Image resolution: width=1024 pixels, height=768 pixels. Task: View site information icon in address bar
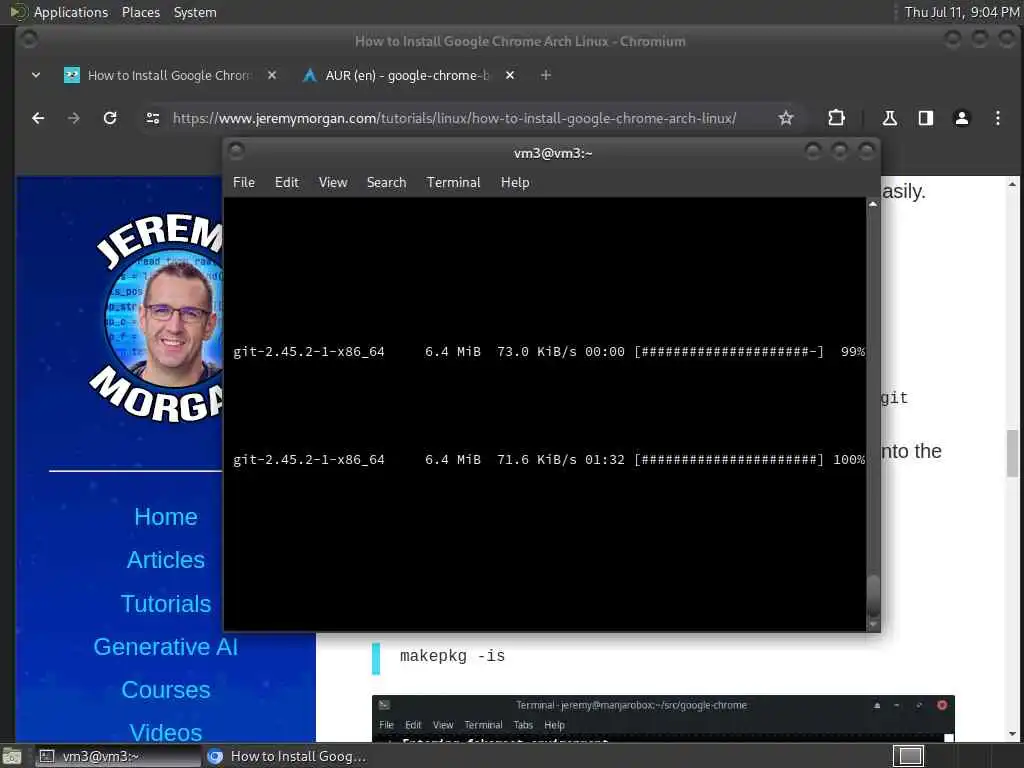pos(153,118)
